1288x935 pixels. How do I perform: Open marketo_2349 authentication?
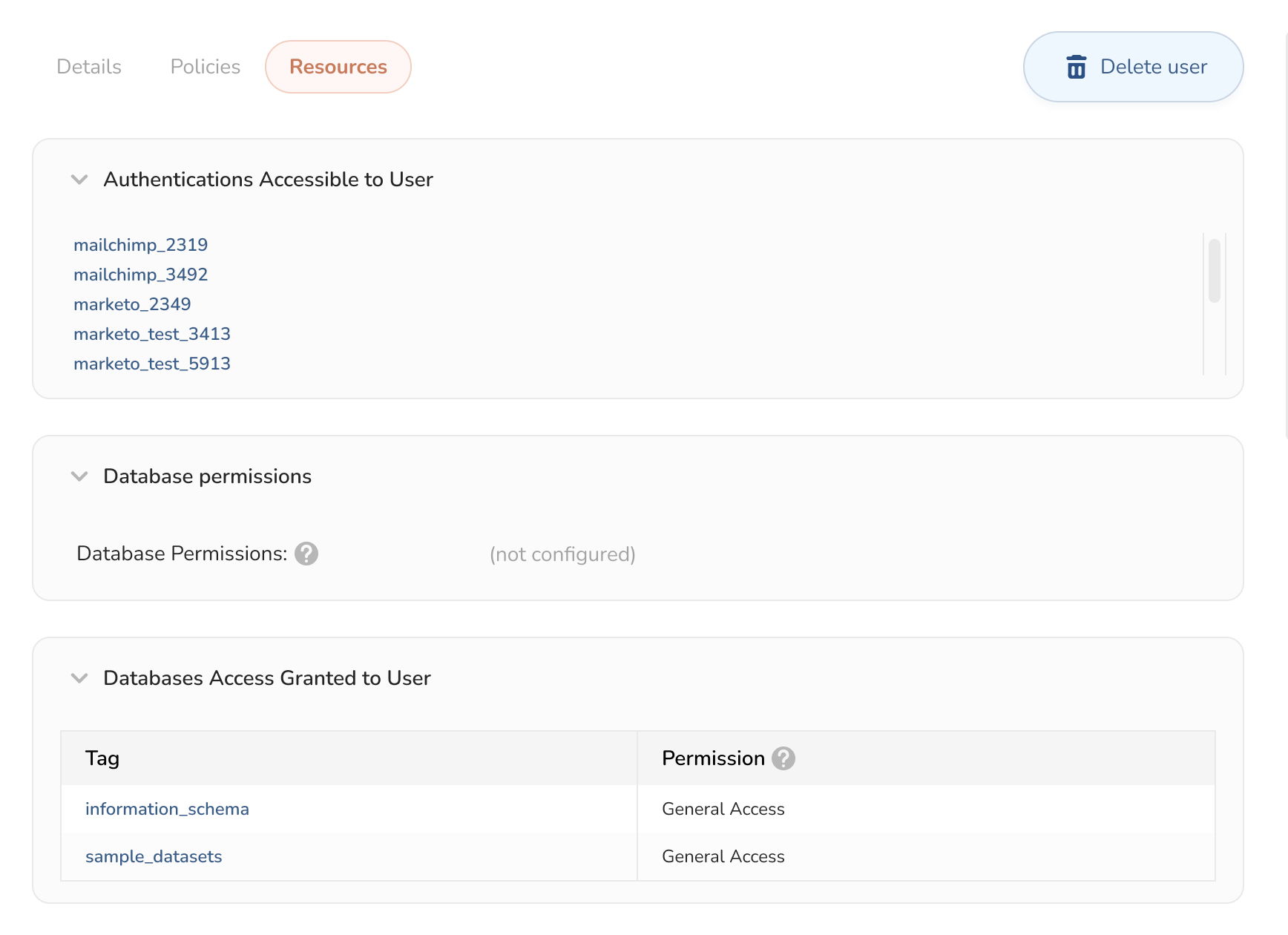(x=132, y=304)
